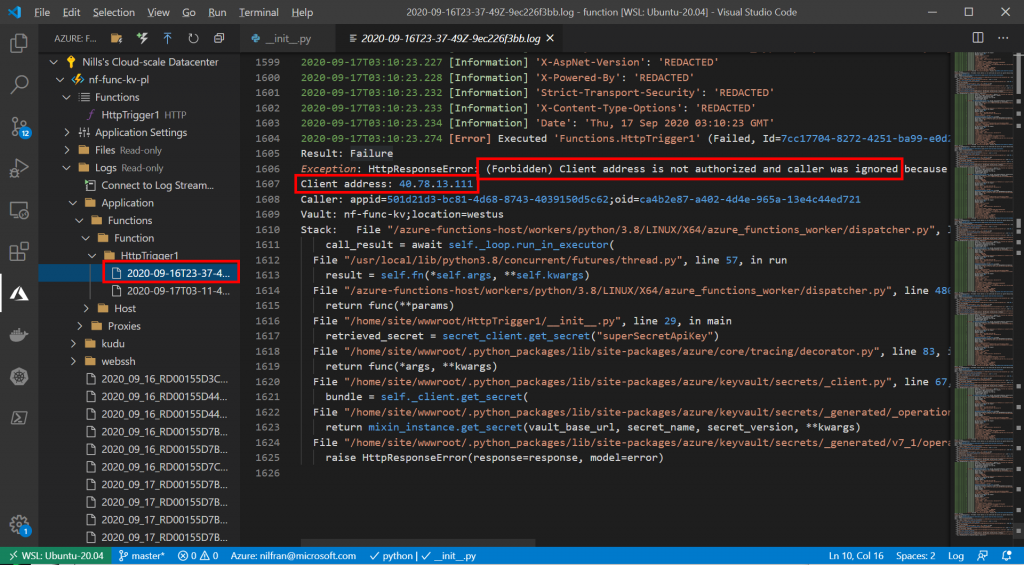The width and height of the screenshot is (1024, 565).
Task: Open the Explorer view in activity bar
Action: point(19,44)
